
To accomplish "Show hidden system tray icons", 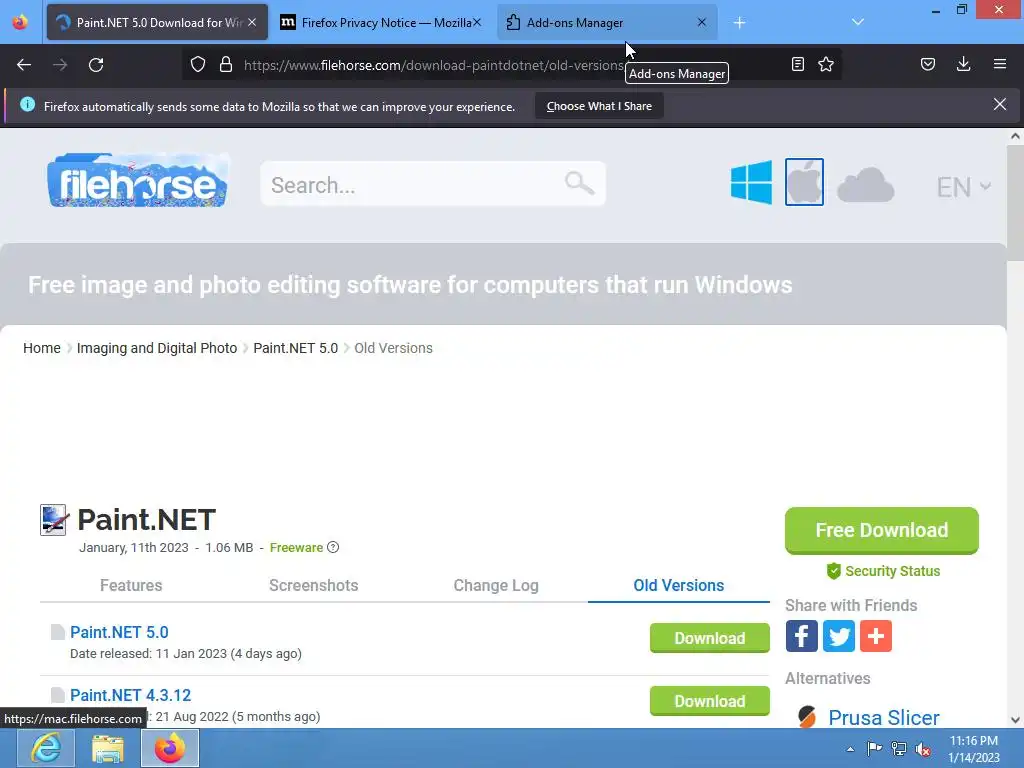I will [850, 749].
